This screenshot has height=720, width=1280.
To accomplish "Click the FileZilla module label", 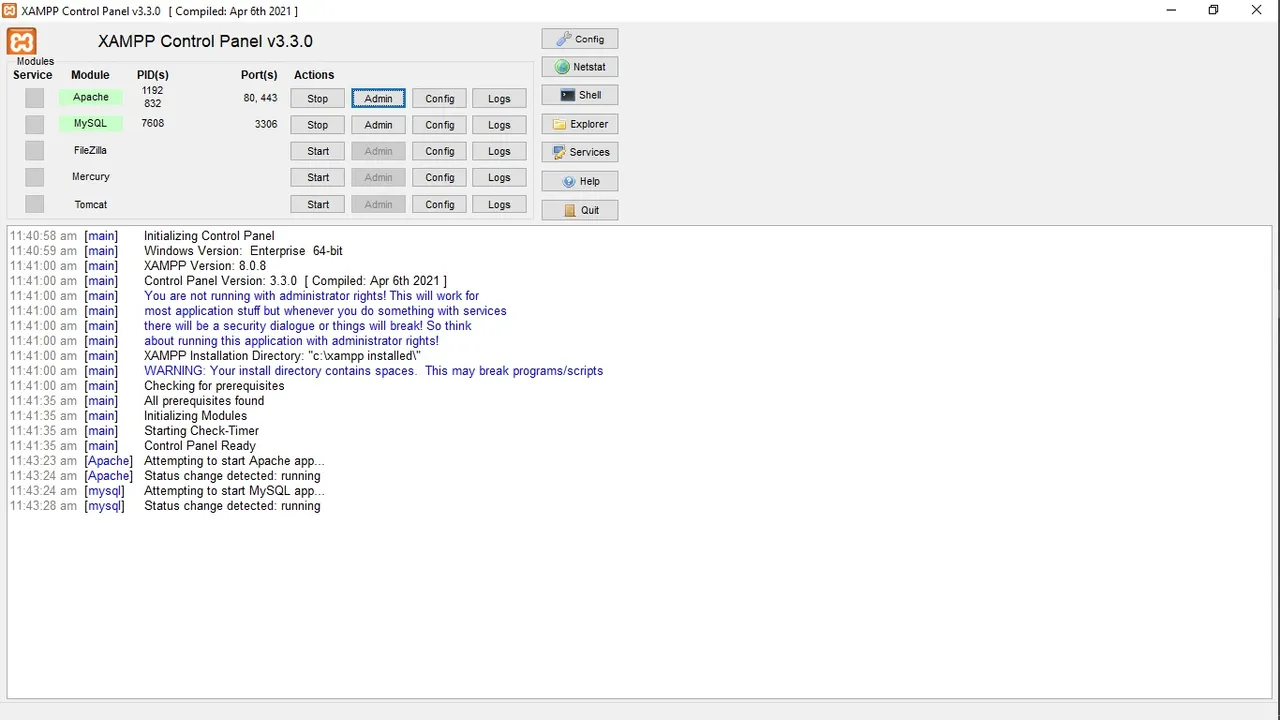I will tap(90, 150).
